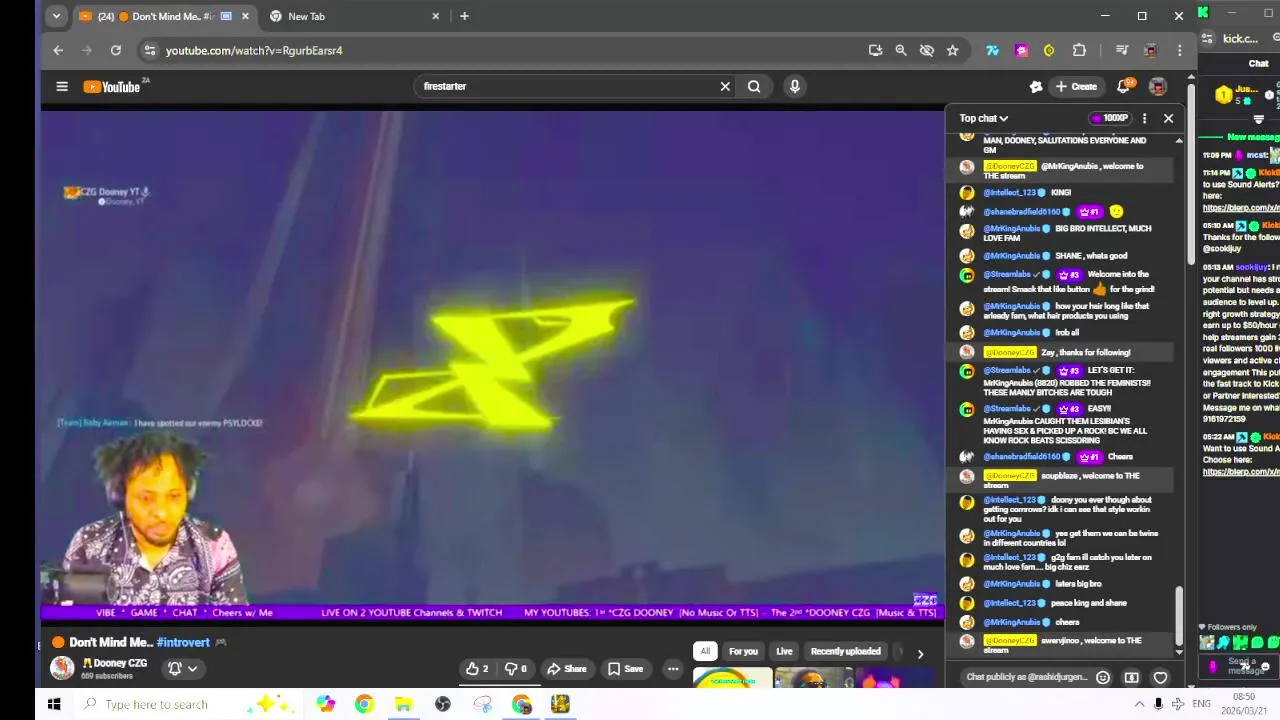Dislike the video
This screenshot has width=1280, height=720.
(517, 669)
